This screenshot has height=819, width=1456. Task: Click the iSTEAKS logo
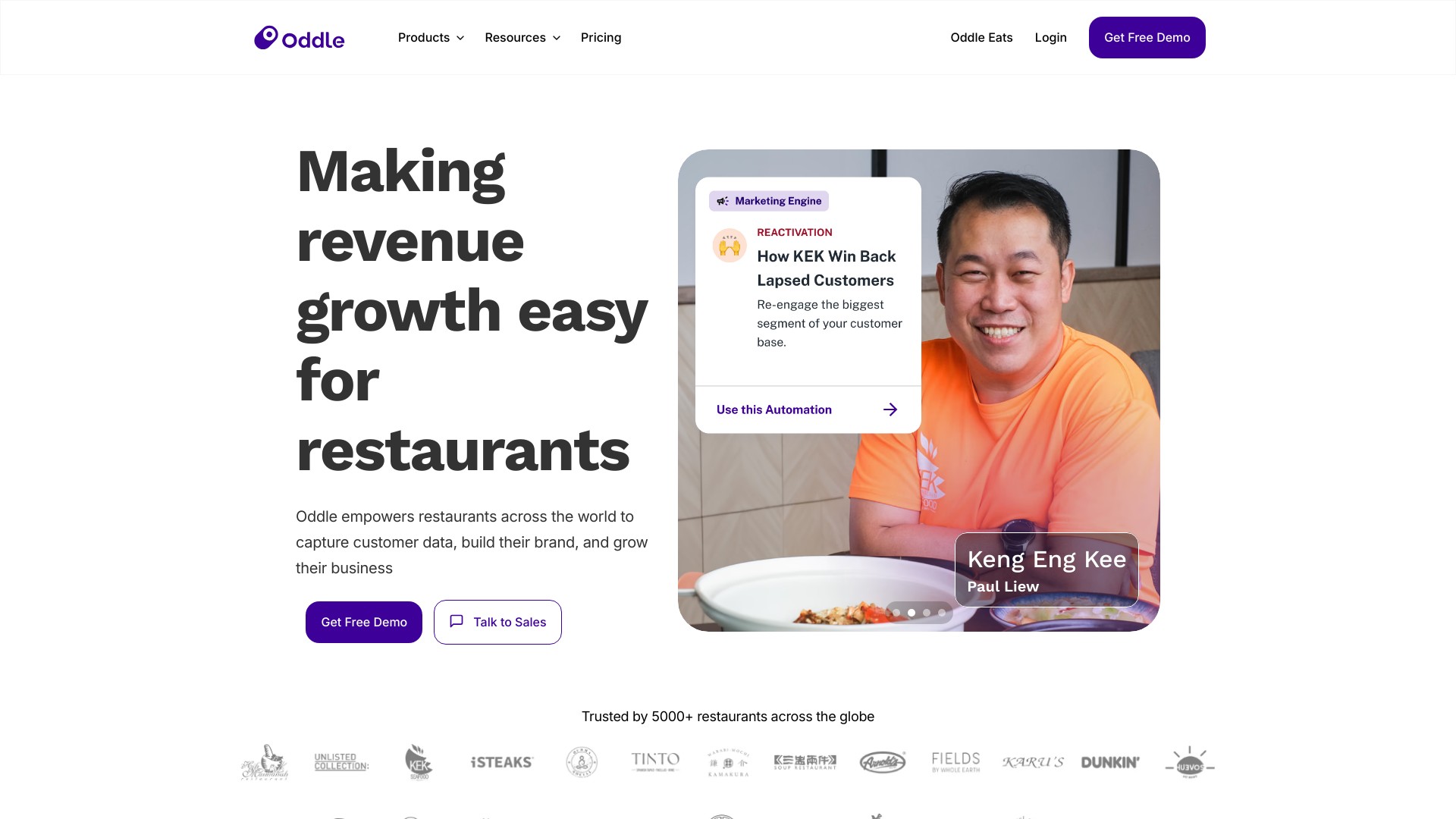502,762
